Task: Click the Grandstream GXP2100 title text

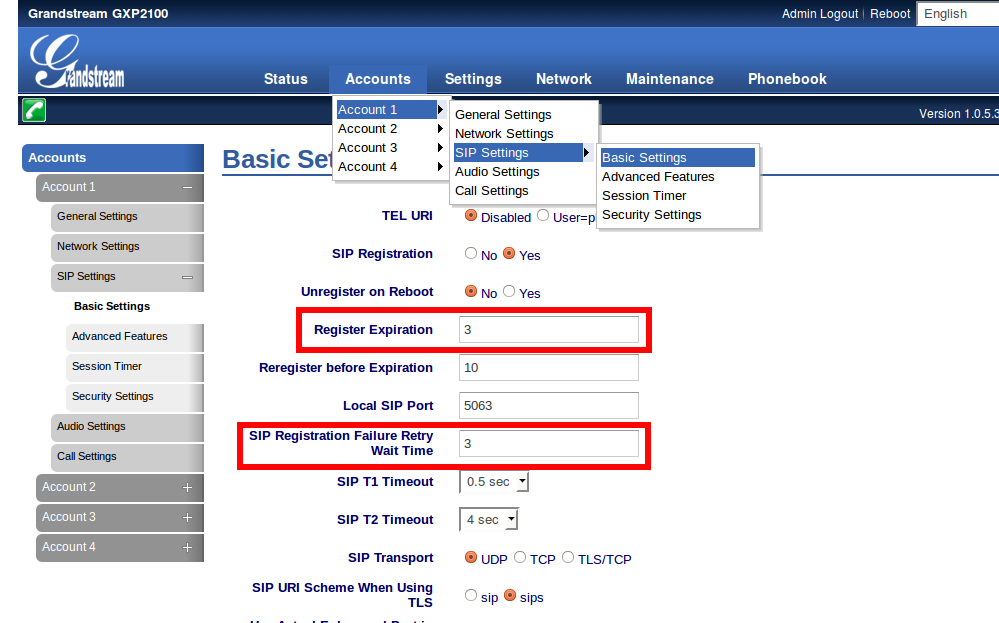Action: [x=98, y=14]
